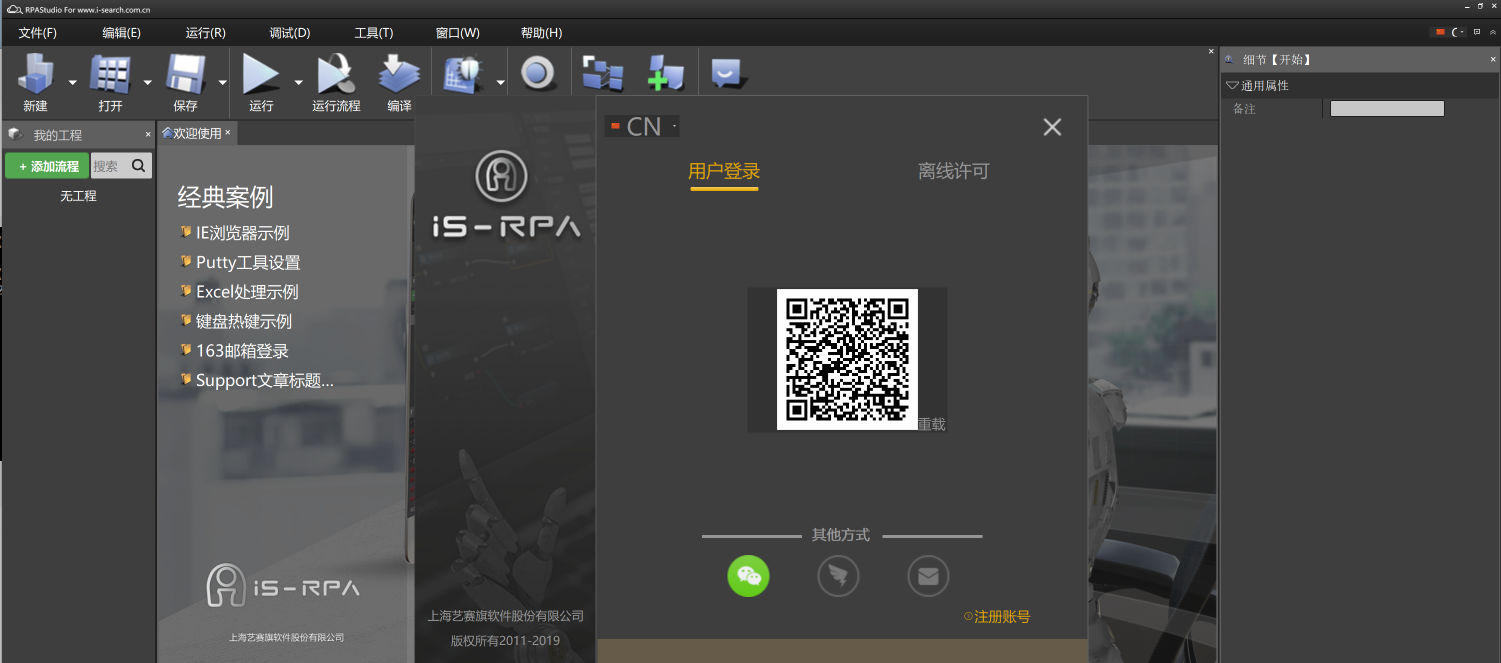Screen dimensions: 1501x663
Task: Click the 注册账号 link
Action: point(1003,617)
